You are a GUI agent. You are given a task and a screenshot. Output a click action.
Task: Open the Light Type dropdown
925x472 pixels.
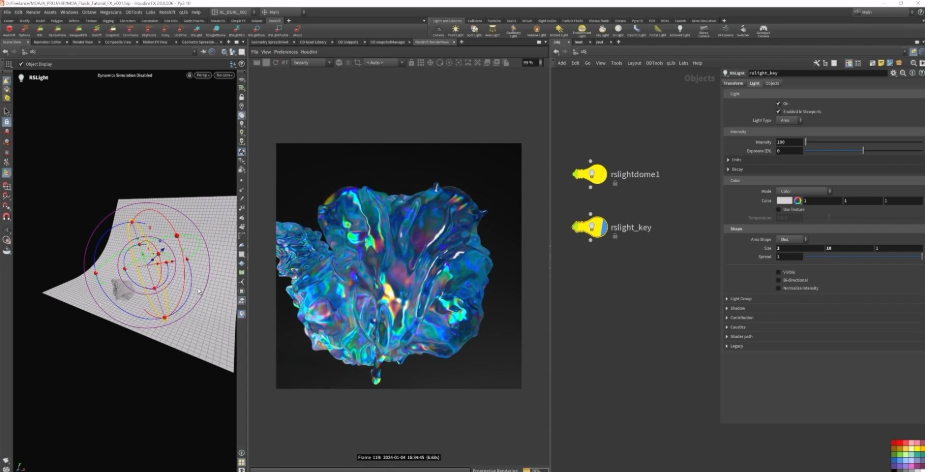pos(787,119)
